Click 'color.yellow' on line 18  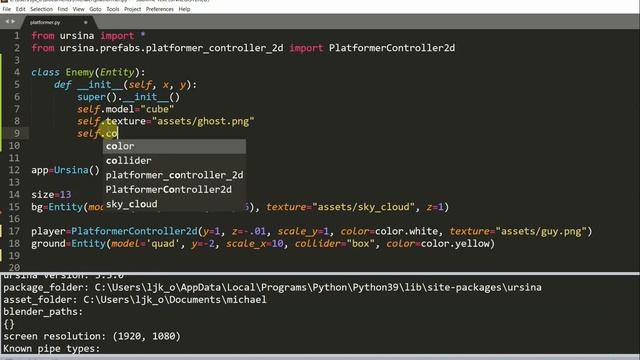tap(455, 244)
